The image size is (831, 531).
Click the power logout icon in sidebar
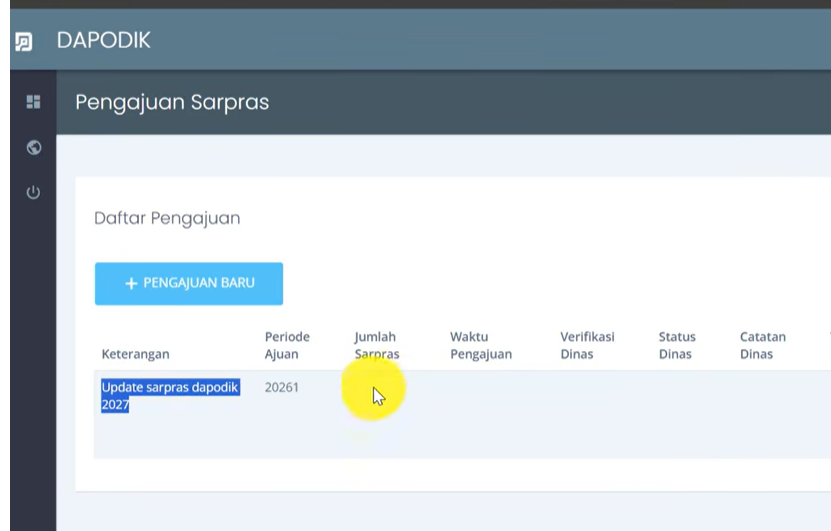click(33, 192)
